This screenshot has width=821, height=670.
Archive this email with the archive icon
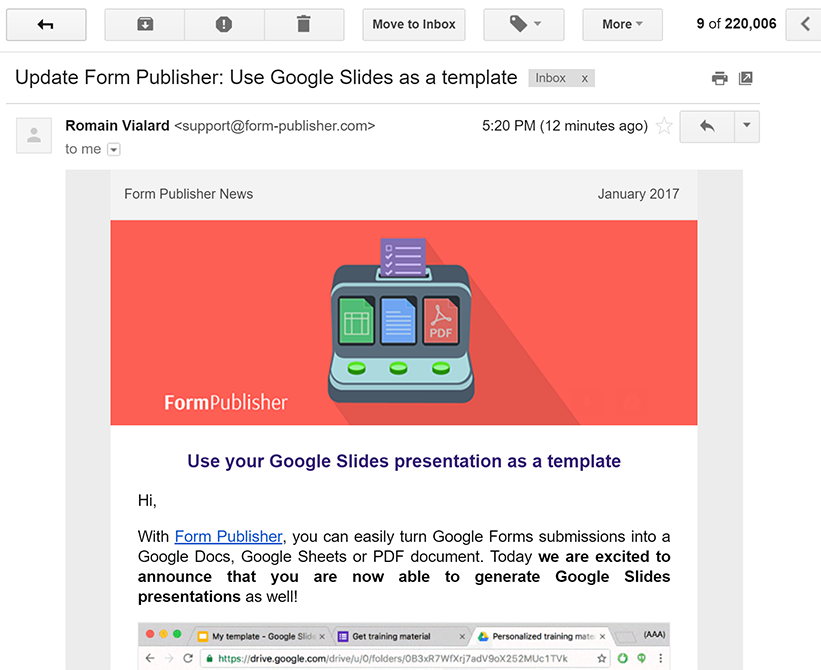coord(145,25)
